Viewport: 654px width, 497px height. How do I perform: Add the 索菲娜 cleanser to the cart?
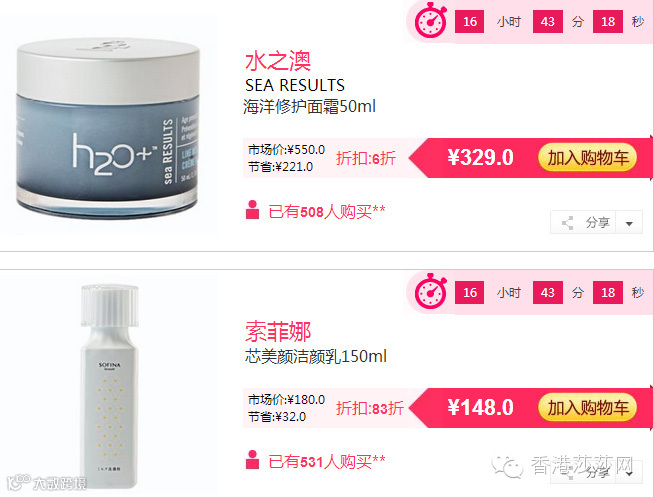pyautogui.click(x=587, y=407)
